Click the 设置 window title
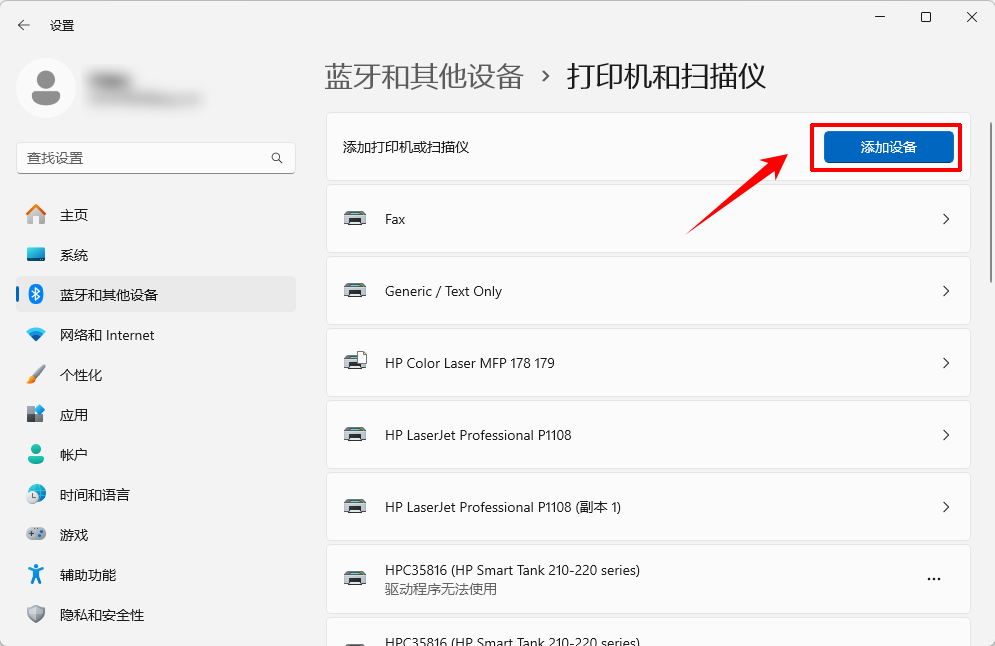Viewport: 995px width, 646px height. click(62, 25)
